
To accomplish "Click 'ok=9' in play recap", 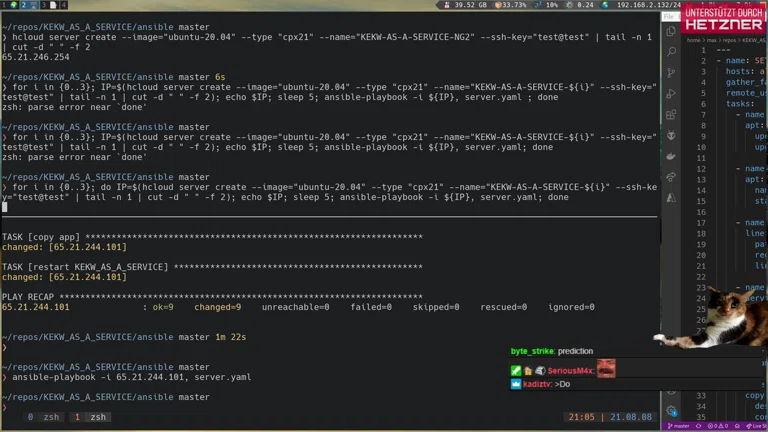I will (163, 307).
